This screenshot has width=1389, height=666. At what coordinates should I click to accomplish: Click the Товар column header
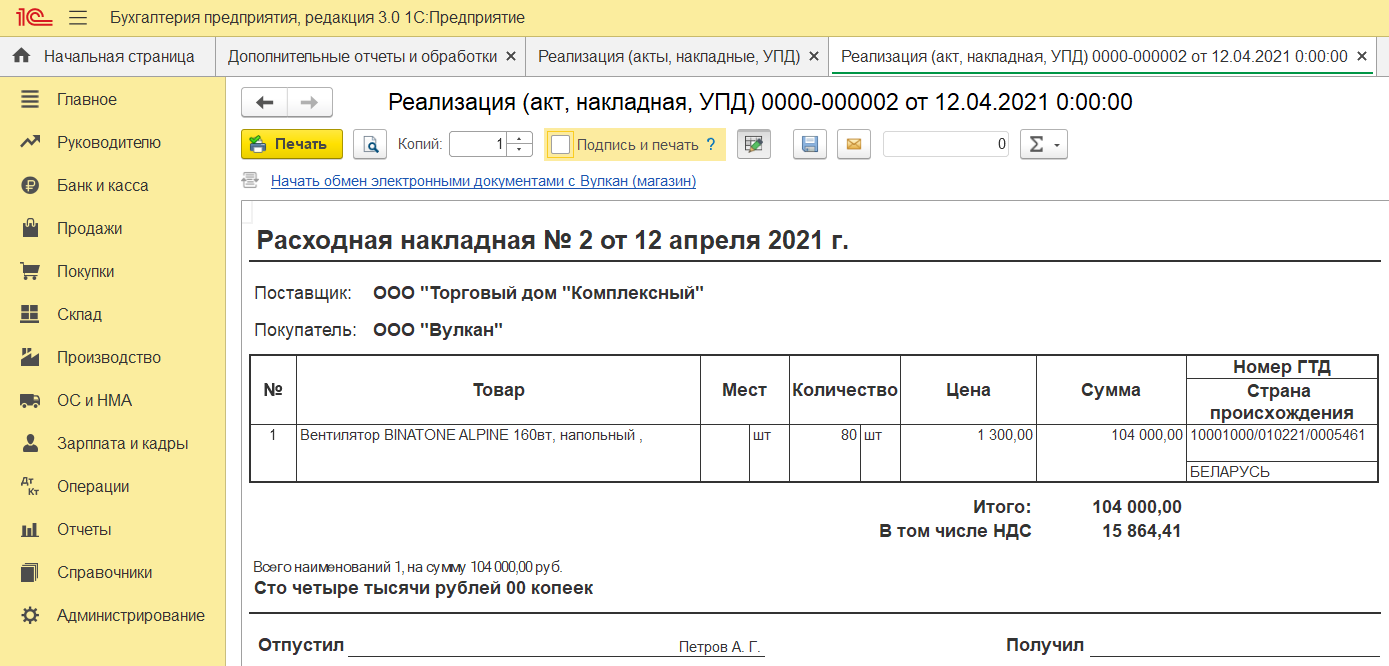(x=498, y=390)
